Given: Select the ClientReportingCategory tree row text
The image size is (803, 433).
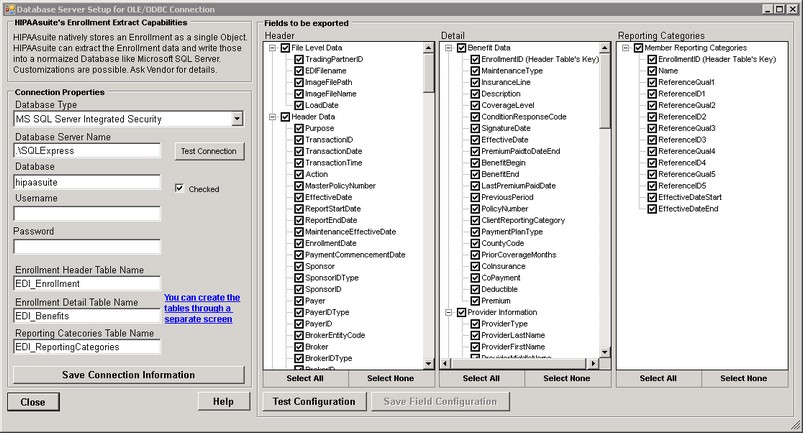Looking at the screenshot, I should (523, 220).
